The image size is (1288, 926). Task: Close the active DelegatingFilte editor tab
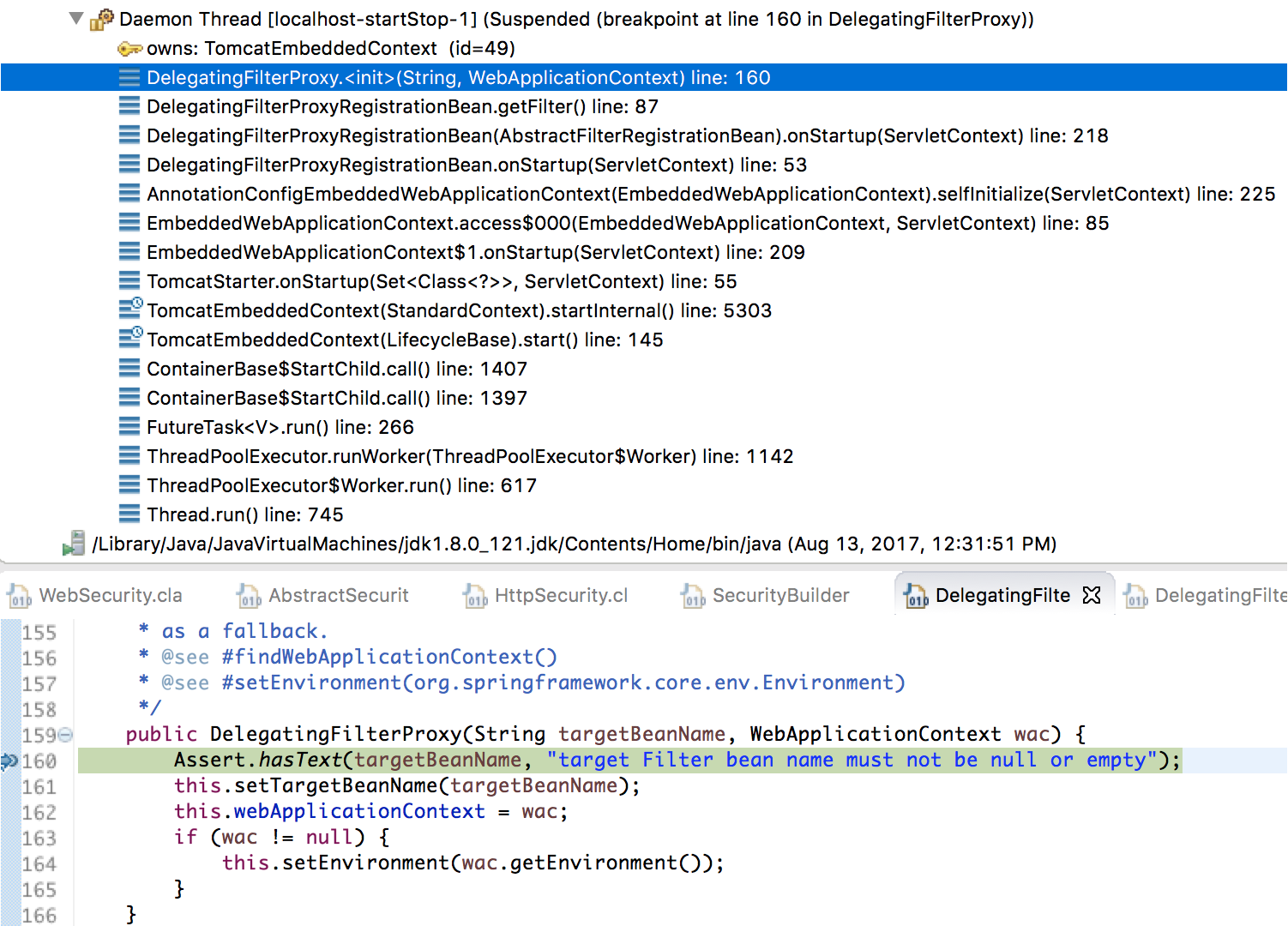[x=1092, y=595]
